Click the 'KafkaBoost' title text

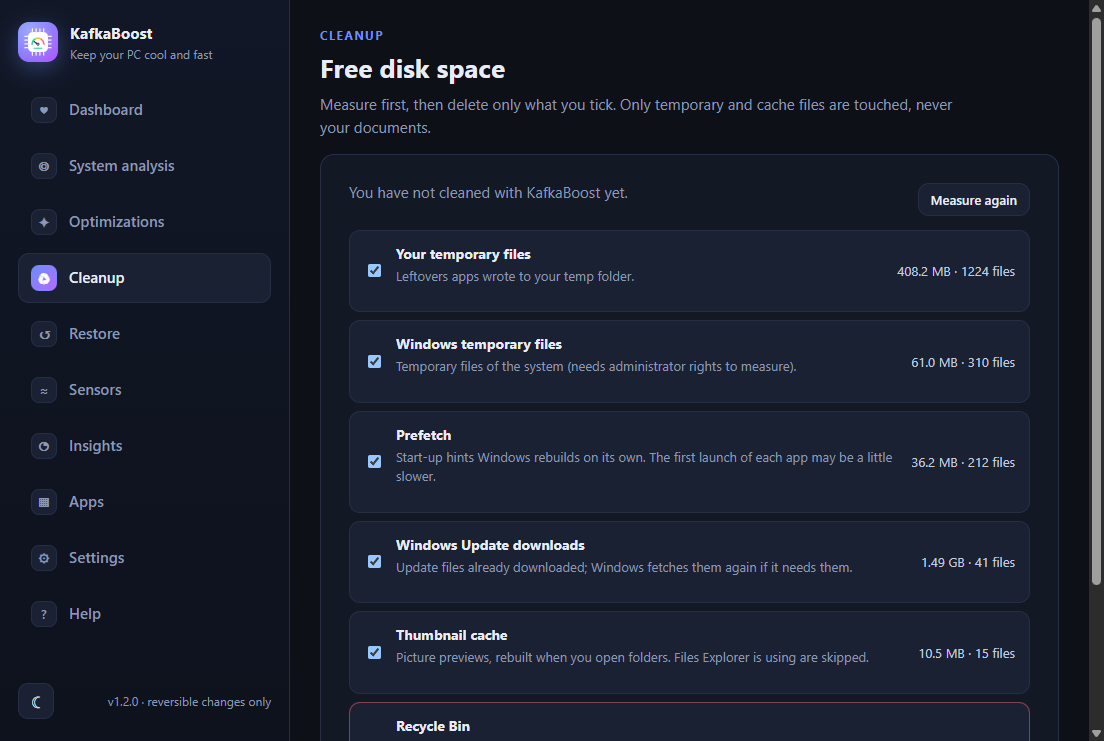tap(111, 34)
